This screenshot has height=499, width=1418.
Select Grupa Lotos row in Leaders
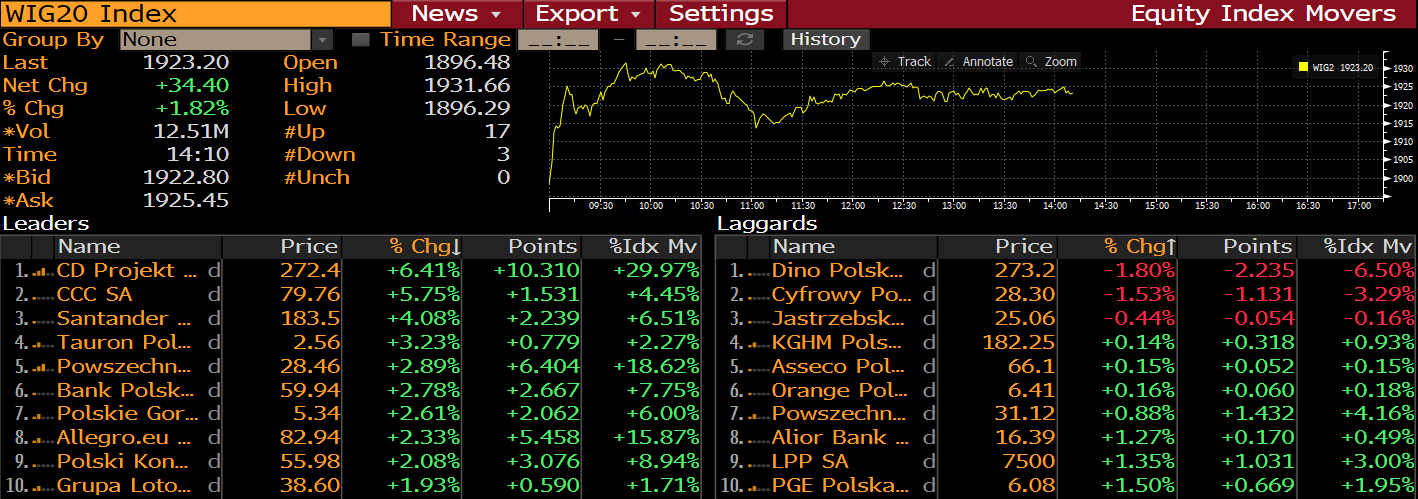(350, 486)
